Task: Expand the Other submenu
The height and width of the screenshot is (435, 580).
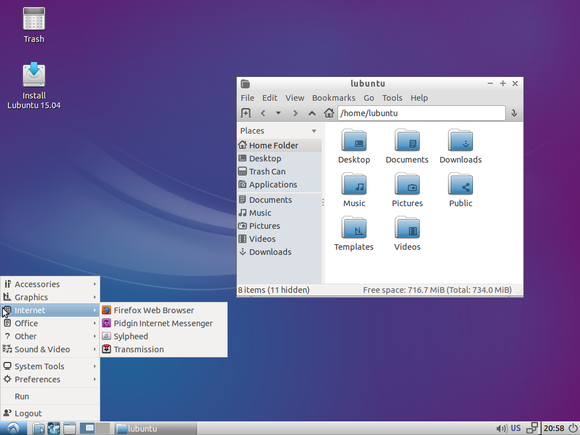Action: pos(50,336)
